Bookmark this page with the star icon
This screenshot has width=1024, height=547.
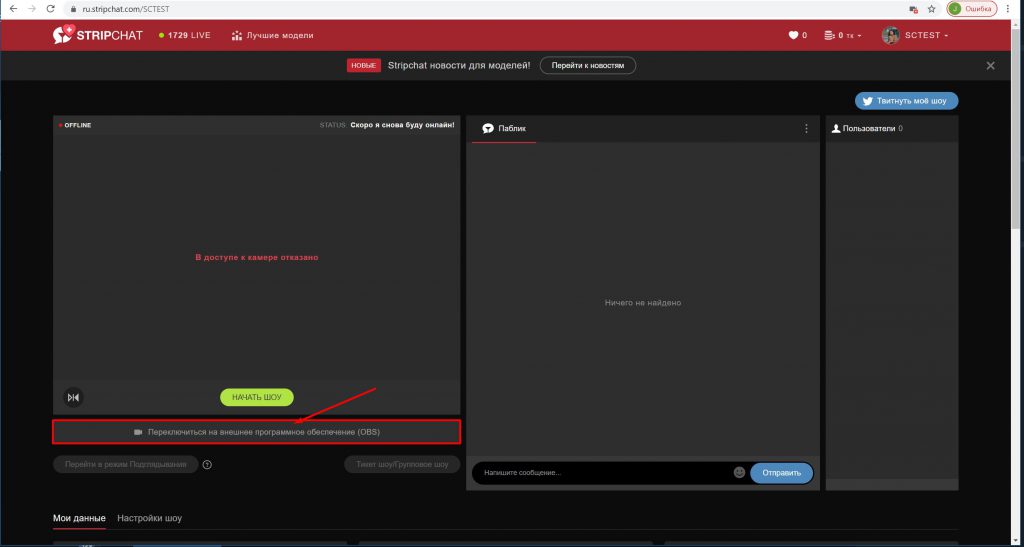pos(932,9)
